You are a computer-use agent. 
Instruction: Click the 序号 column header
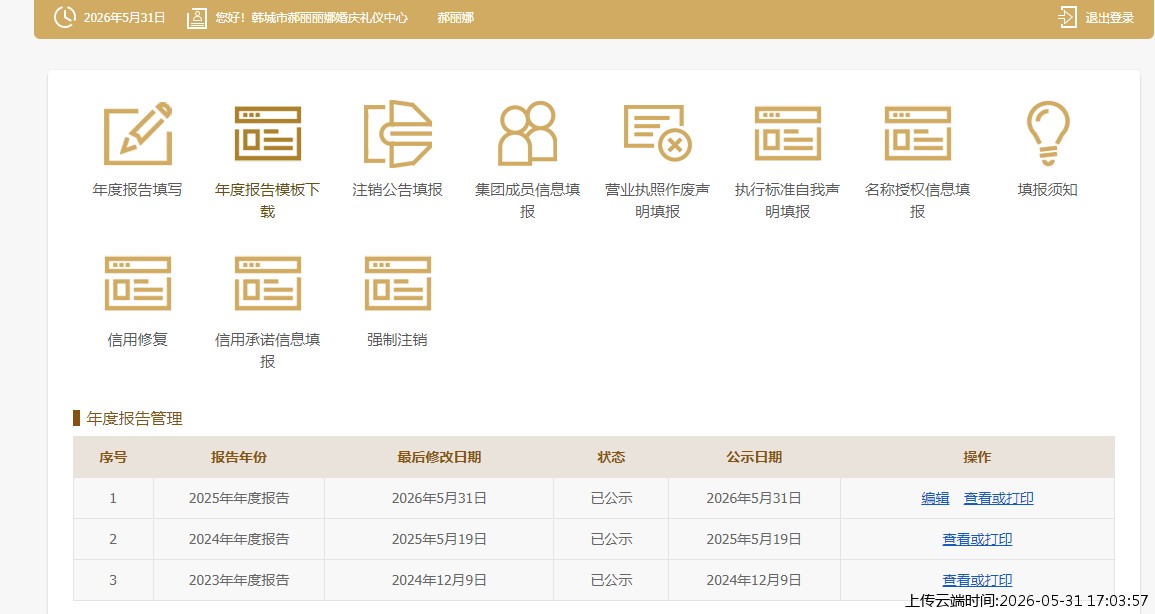113,457
